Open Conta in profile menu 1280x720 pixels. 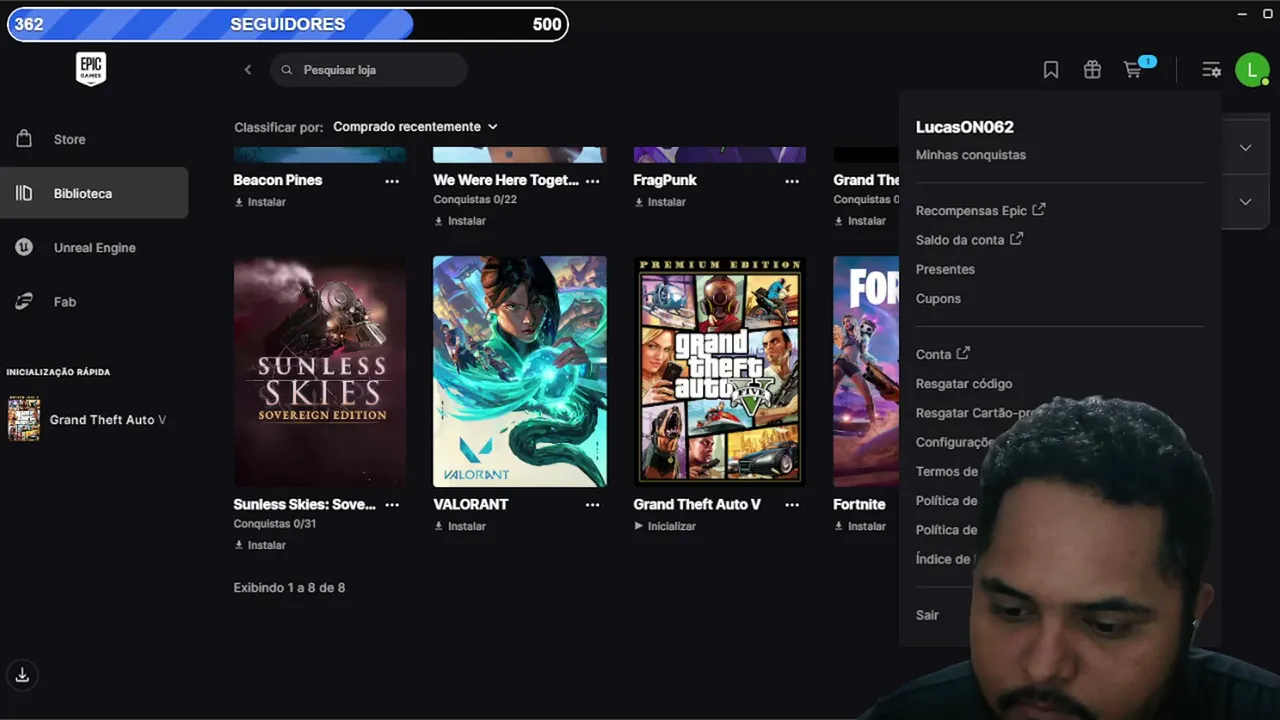(x=942, y=354)
